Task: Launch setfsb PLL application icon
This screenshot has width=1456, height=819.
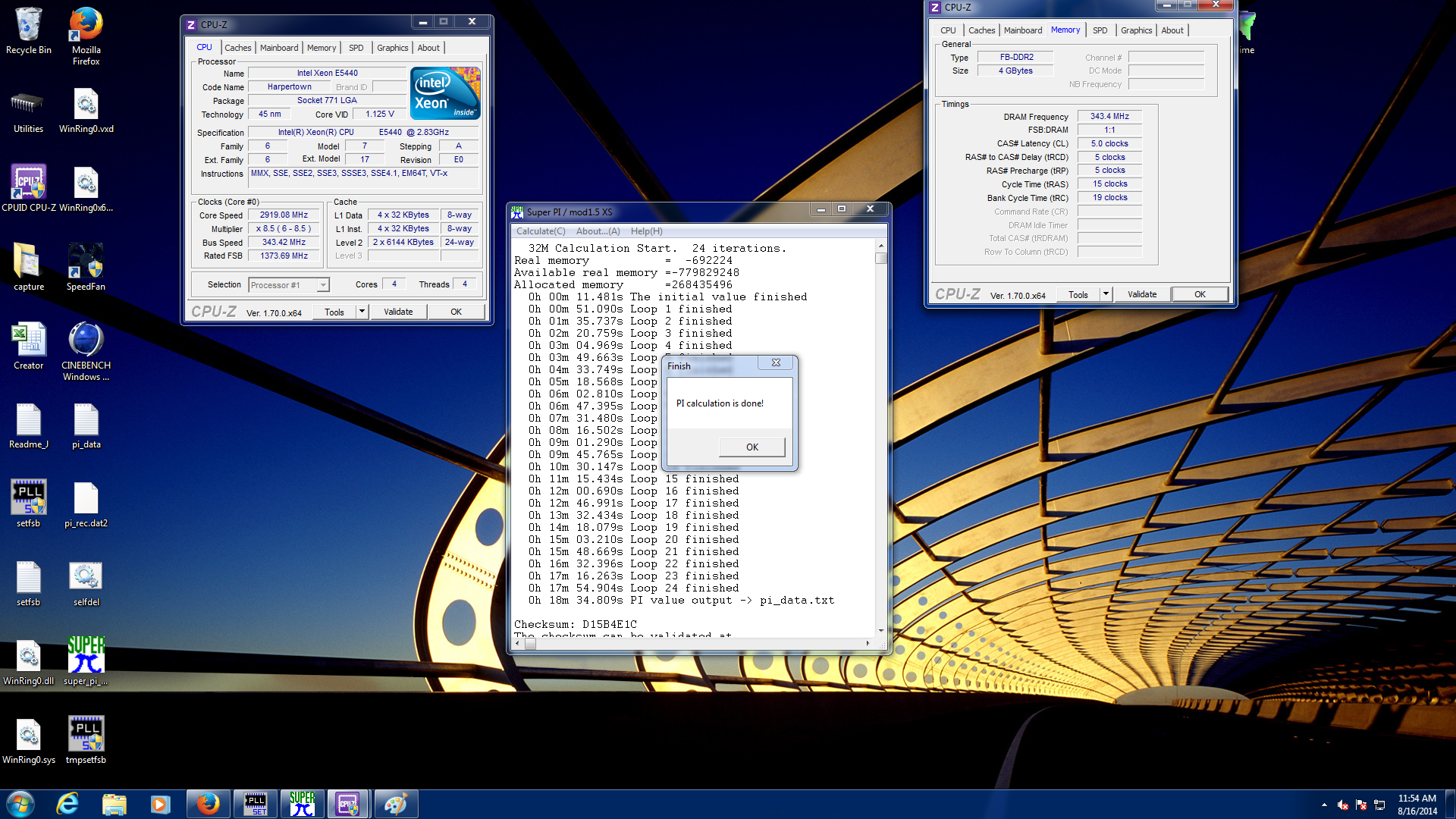Action: coord(29,504)
